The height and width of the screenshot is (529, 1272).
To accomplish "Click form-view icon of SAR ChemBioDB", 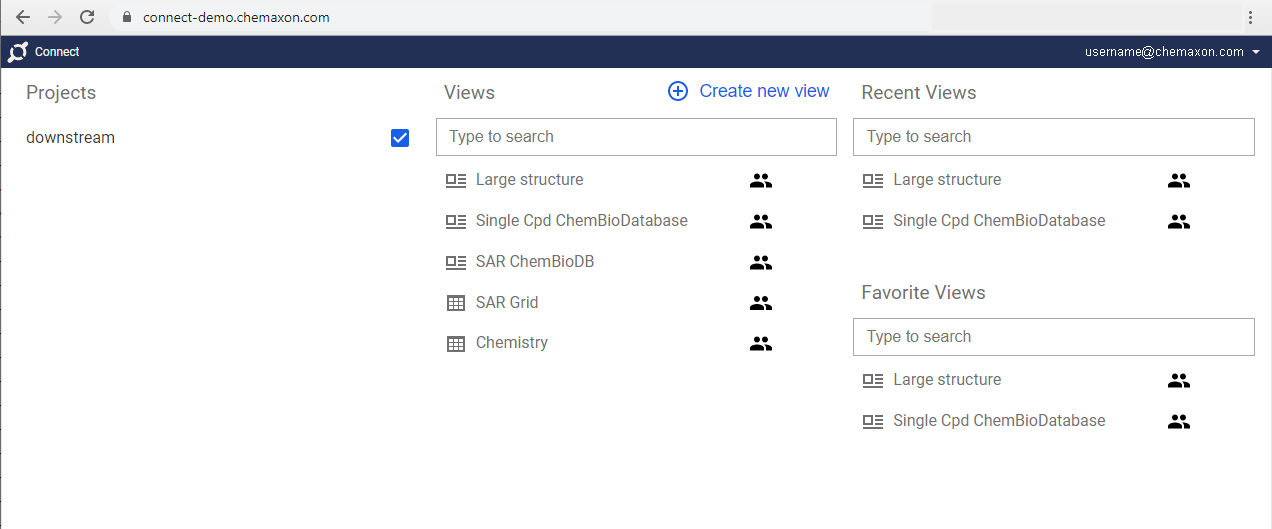I will (456, 262).
